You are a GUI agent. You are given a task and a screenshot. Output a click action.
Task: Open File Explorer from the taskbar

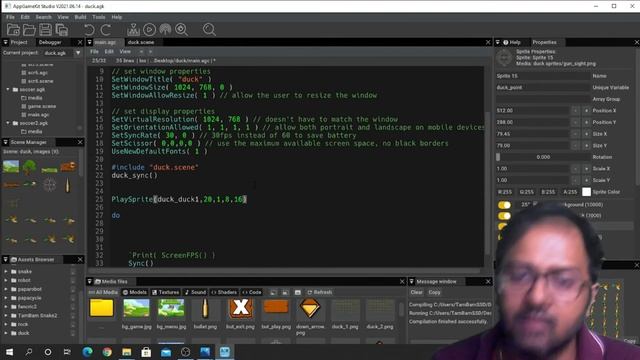(x=127, y=352)
